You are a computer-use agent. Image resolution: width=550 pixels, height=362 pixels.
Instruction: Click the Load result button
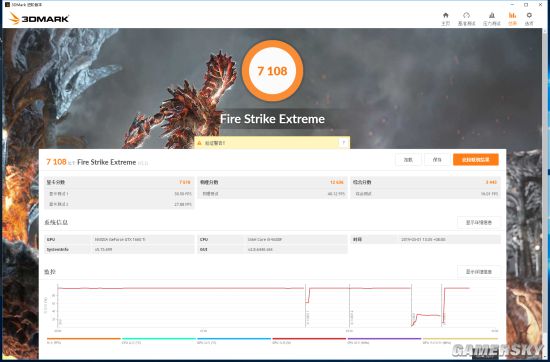click(x=408, y=160)
